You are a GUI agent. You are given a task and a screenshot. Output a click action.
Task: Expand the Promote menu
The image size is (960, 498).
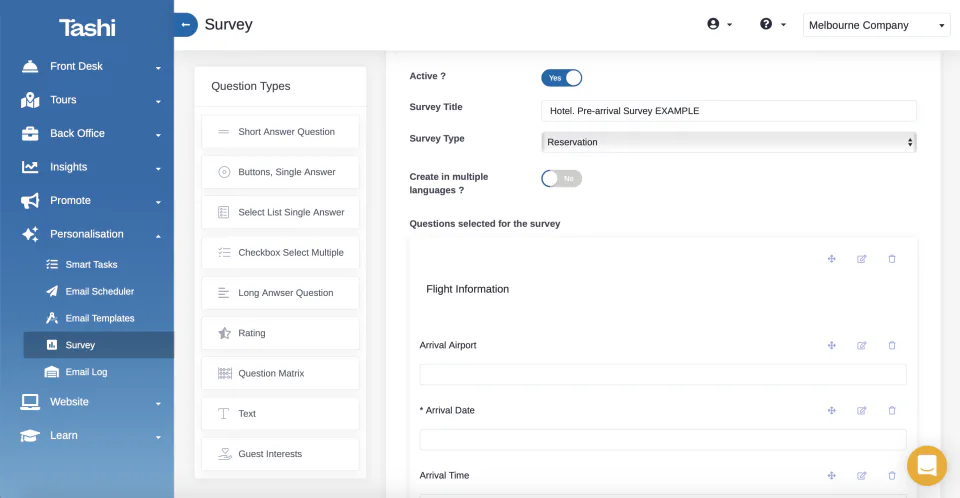(158, 202)
